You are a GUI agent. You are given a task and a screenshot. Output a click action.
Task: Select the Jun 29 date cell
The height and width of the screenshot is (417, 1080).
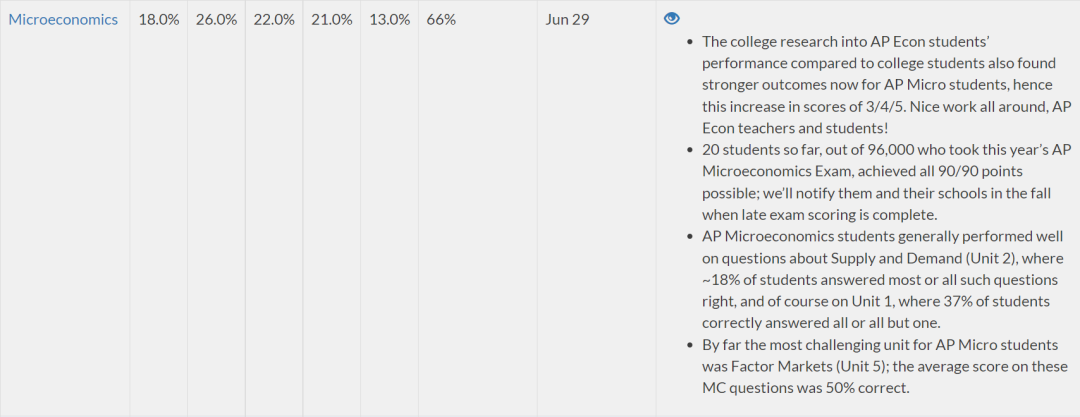click(x=567, y=20)
